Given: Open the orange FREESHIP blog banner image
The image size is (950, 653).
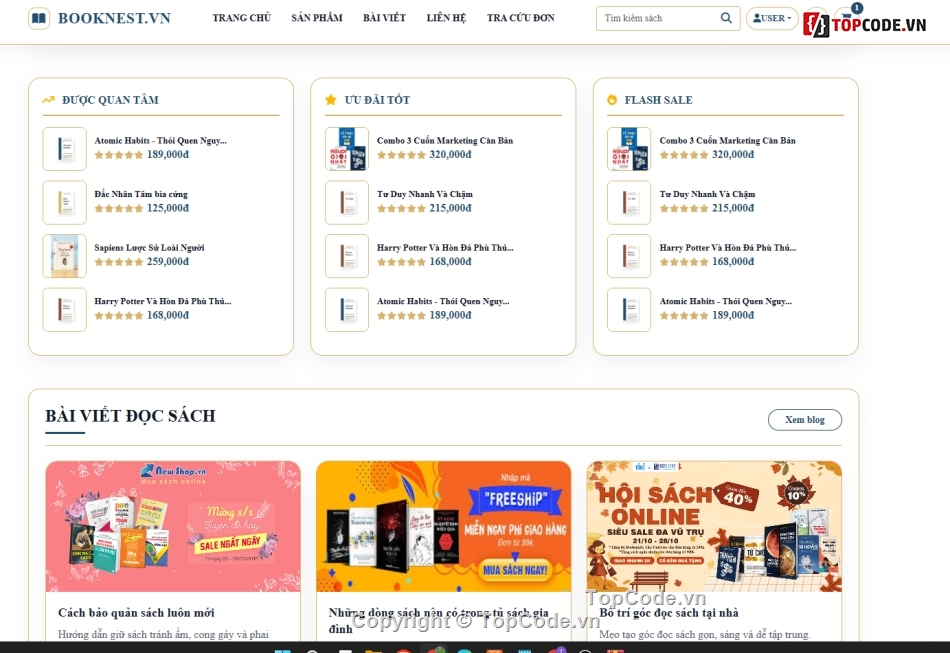Looking at the screenshot, I should [443, 526].
